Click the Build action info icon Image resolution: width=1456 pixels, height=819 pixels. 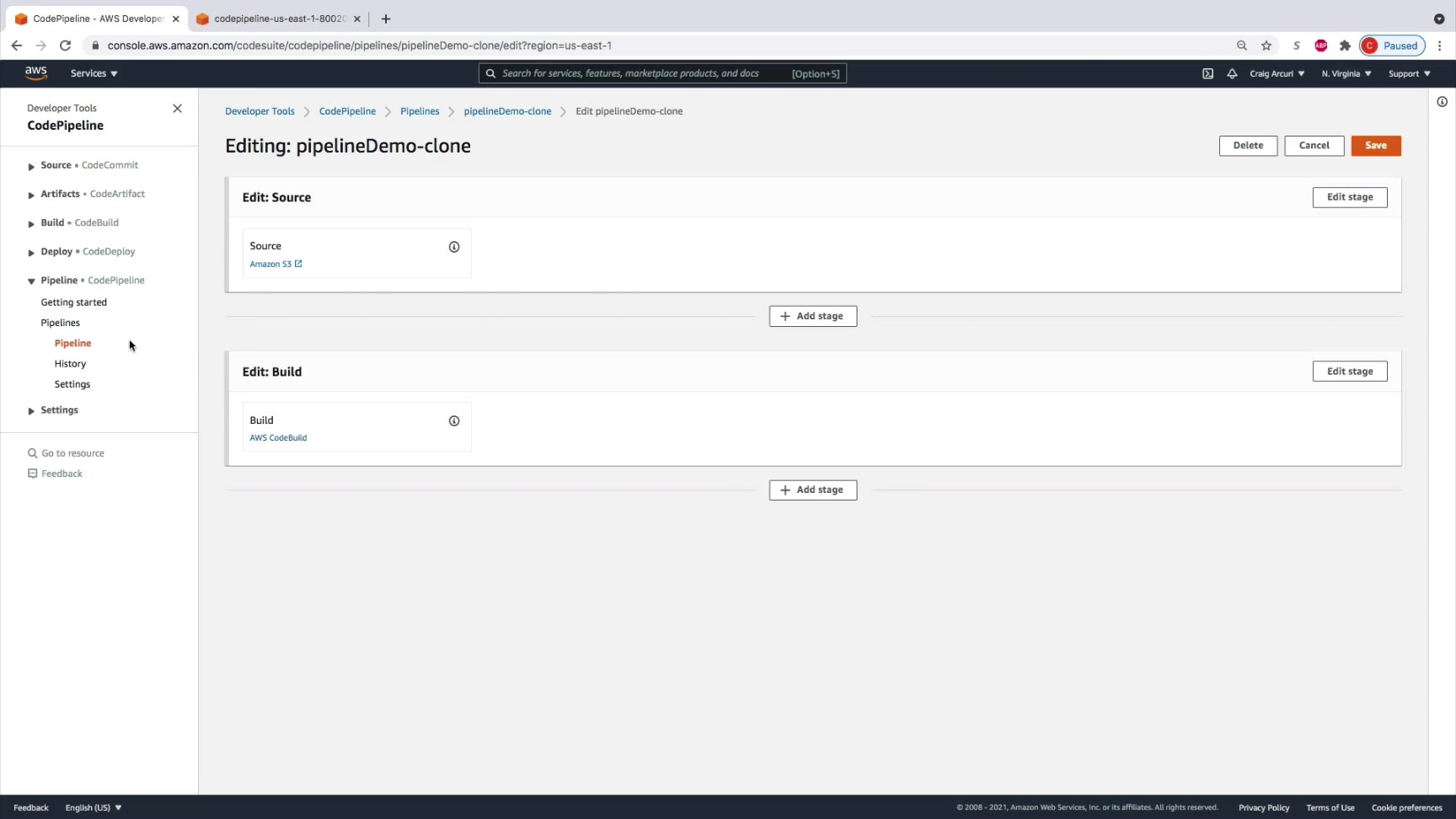click(454, 420)
